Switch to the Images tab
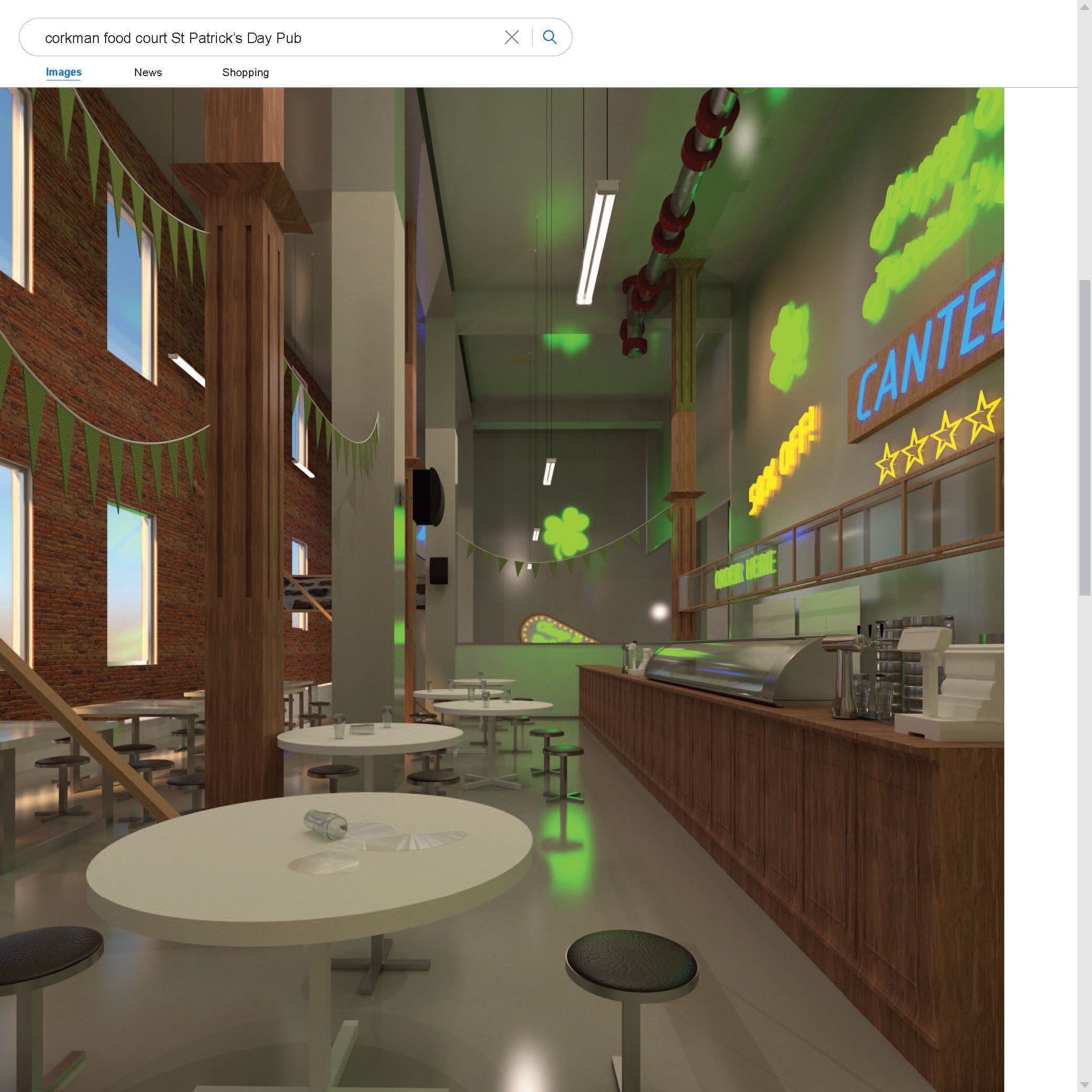This screenshot has width=1092, height=1092. click(x=64, y=72)
